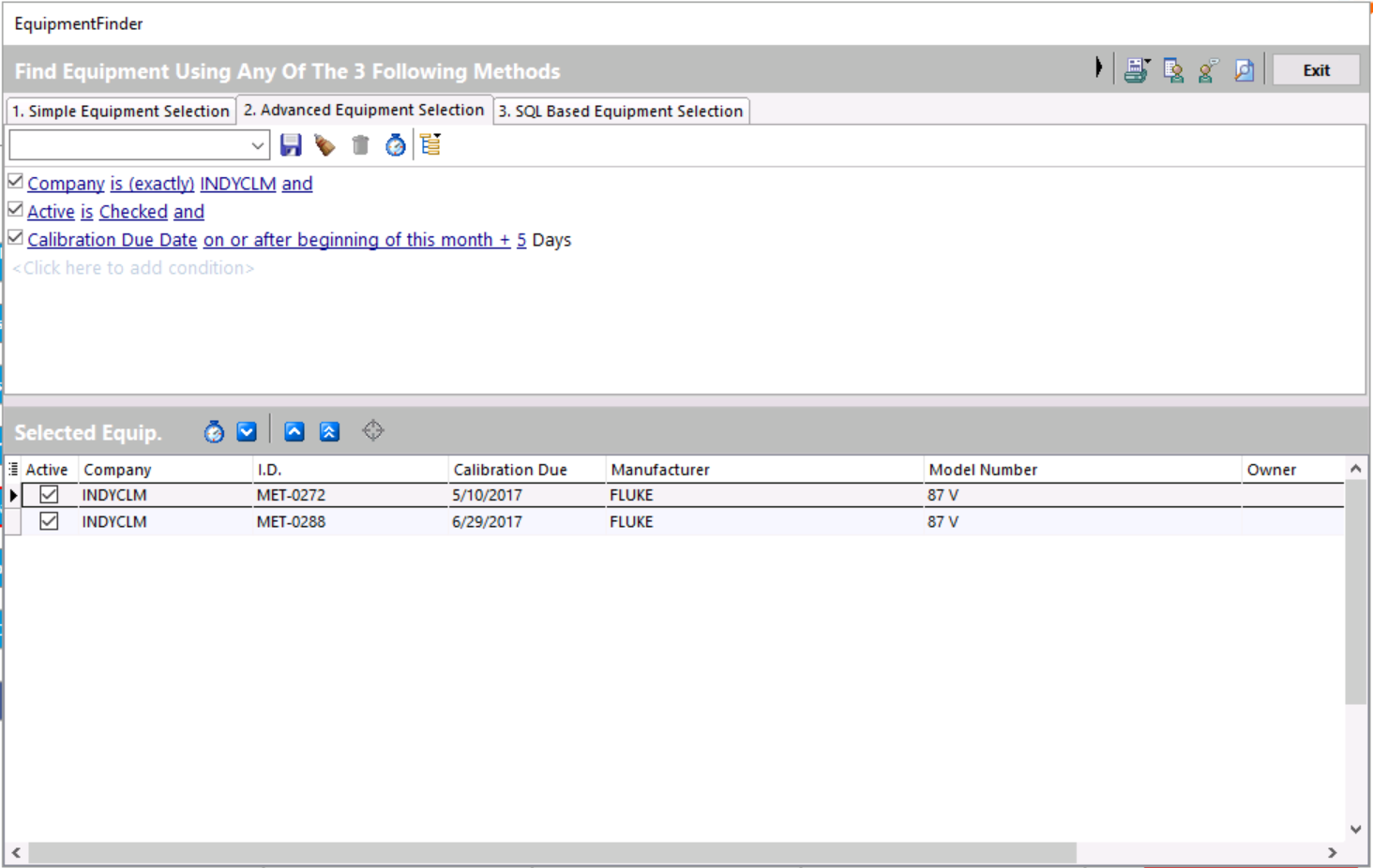Uncheck the Company condition checkbox
Screen dimensions: 1373x868
pyautogui.click(x=16, y=182)
